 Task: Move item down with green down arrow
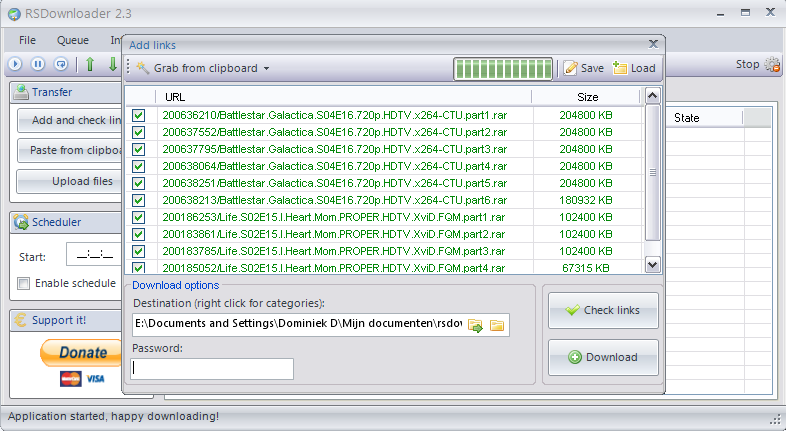click(113, 64)
